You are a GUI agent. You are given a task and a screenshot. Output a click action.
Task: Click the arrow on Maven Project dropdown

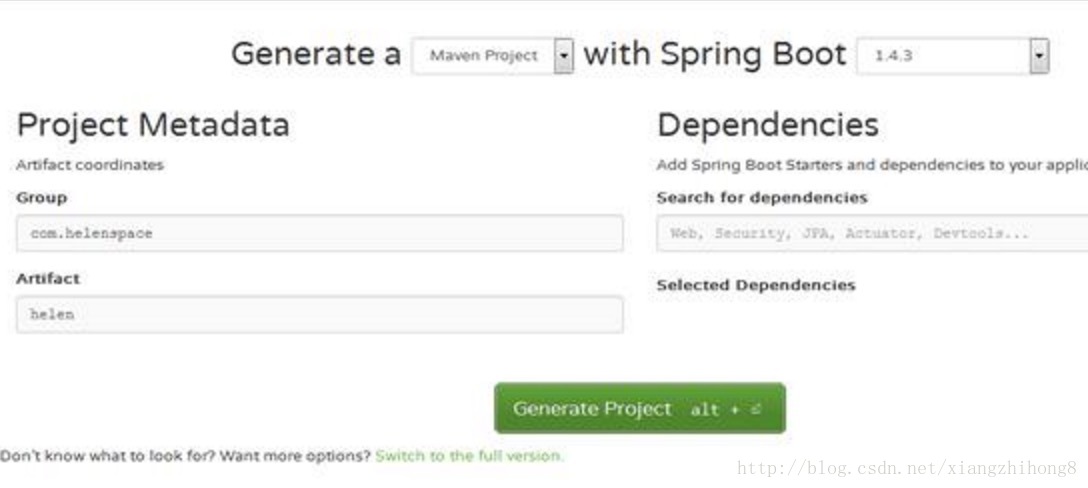click(x=563, y=56)
